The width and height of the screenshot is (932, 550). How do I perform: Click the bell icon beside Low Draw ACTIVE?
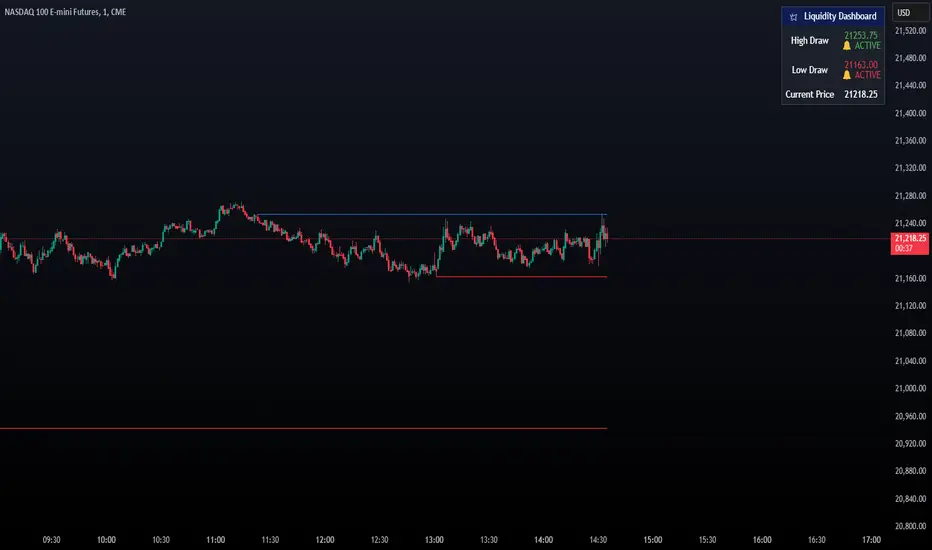(x=847, y=75)
